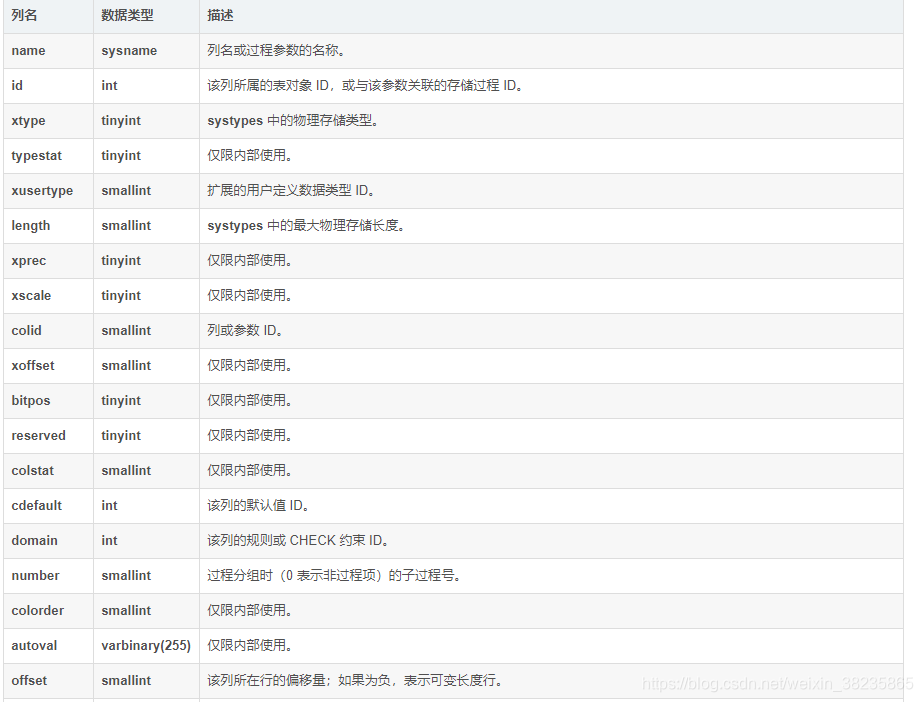The image size is (923, 702).
Task: Click smallint in the colstat row
Action: [x=126, y=471]
